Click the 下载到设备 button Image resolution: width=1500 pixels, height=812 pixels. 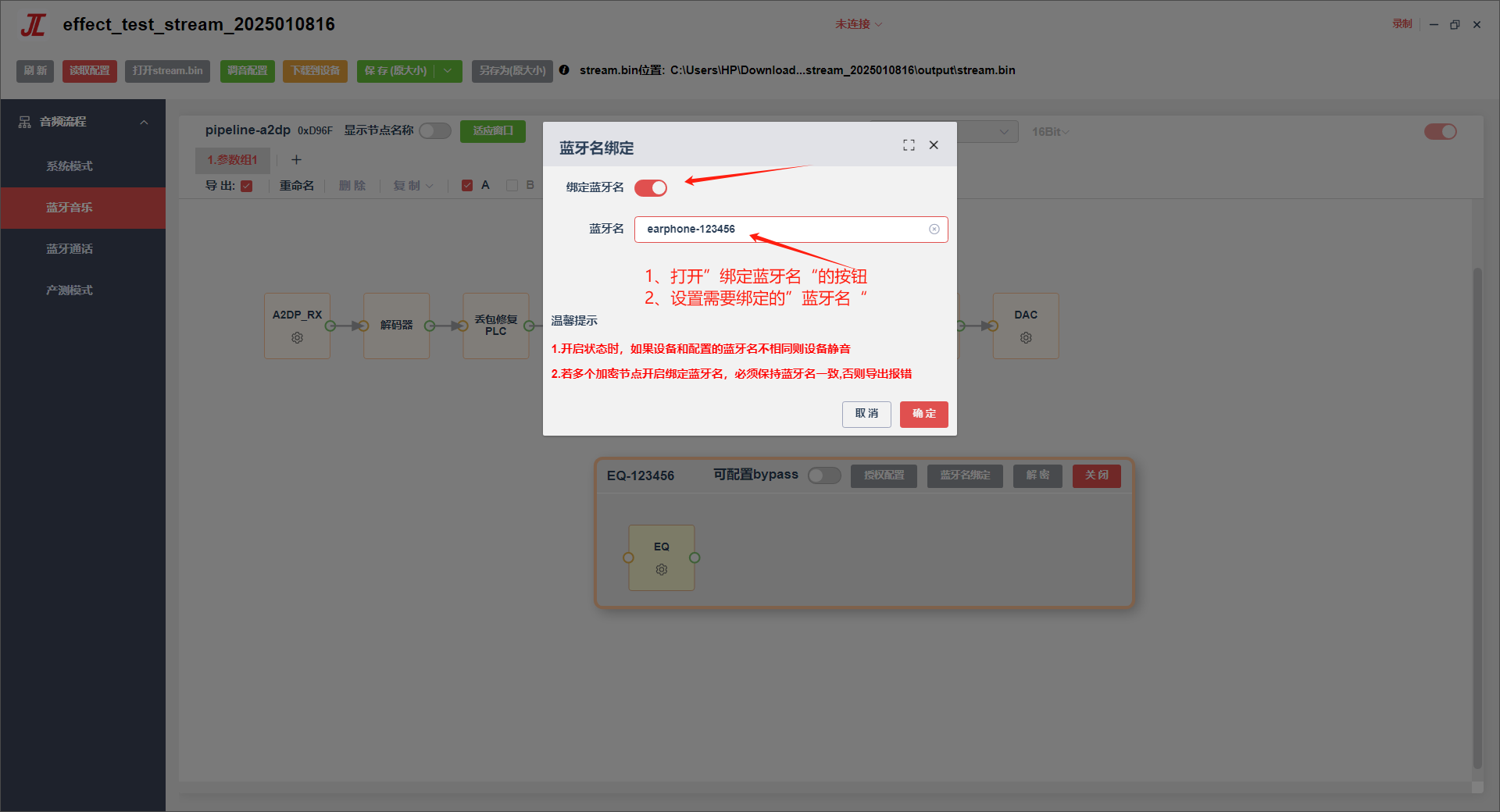pyautogui.click(x=316, y=71)
